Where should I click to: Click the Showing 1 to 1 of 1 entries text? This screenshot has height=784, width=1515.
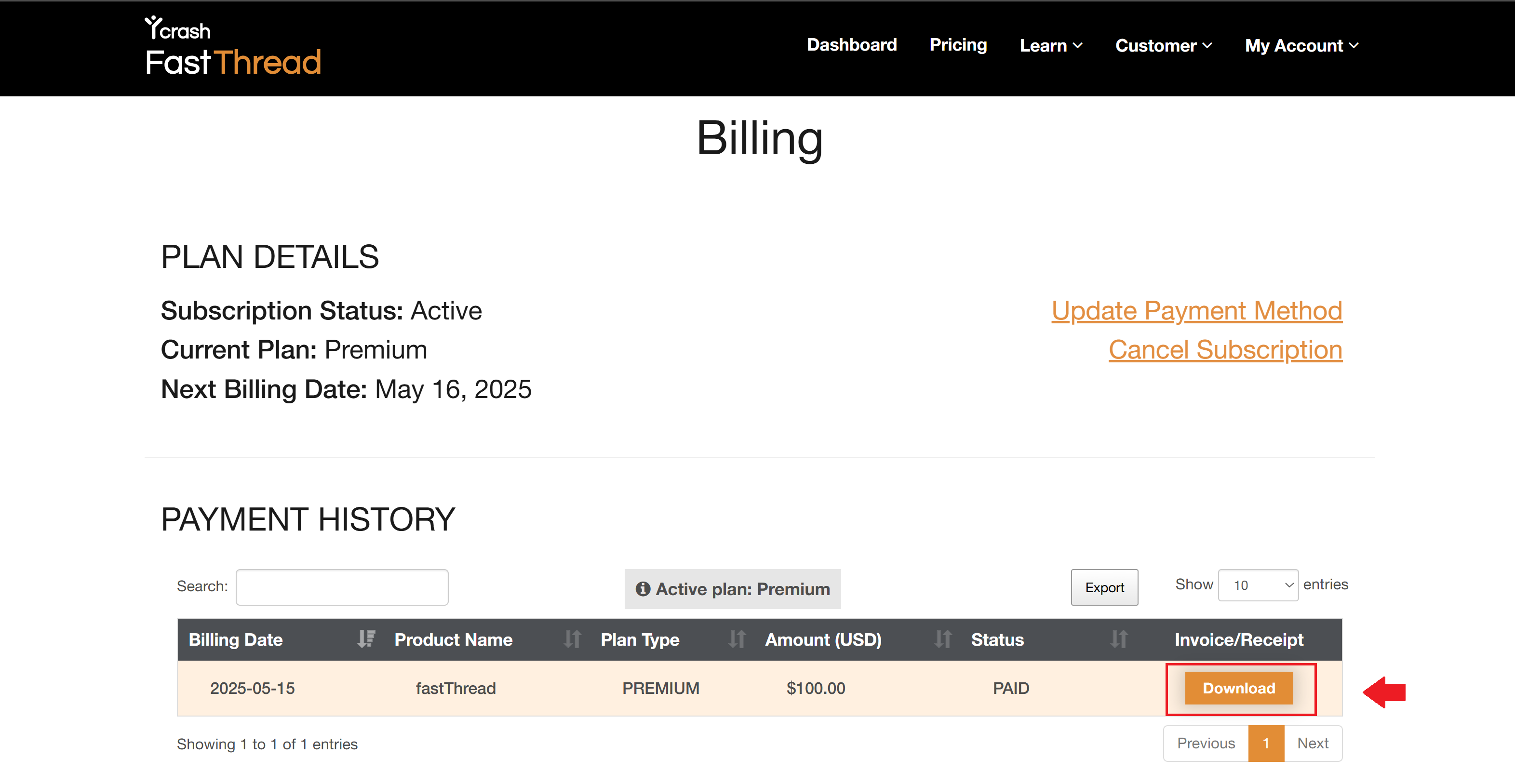[x=267, y=744]
